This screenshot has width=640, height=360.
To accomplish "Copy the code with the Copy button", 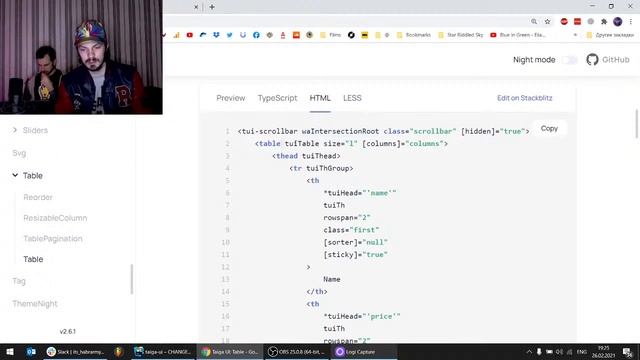I will 549,129.
